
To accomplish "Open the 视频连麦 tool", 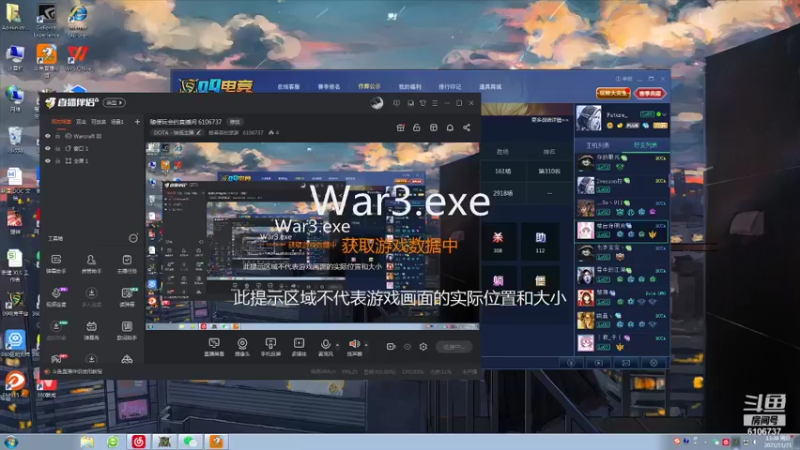I will [56, 297].
